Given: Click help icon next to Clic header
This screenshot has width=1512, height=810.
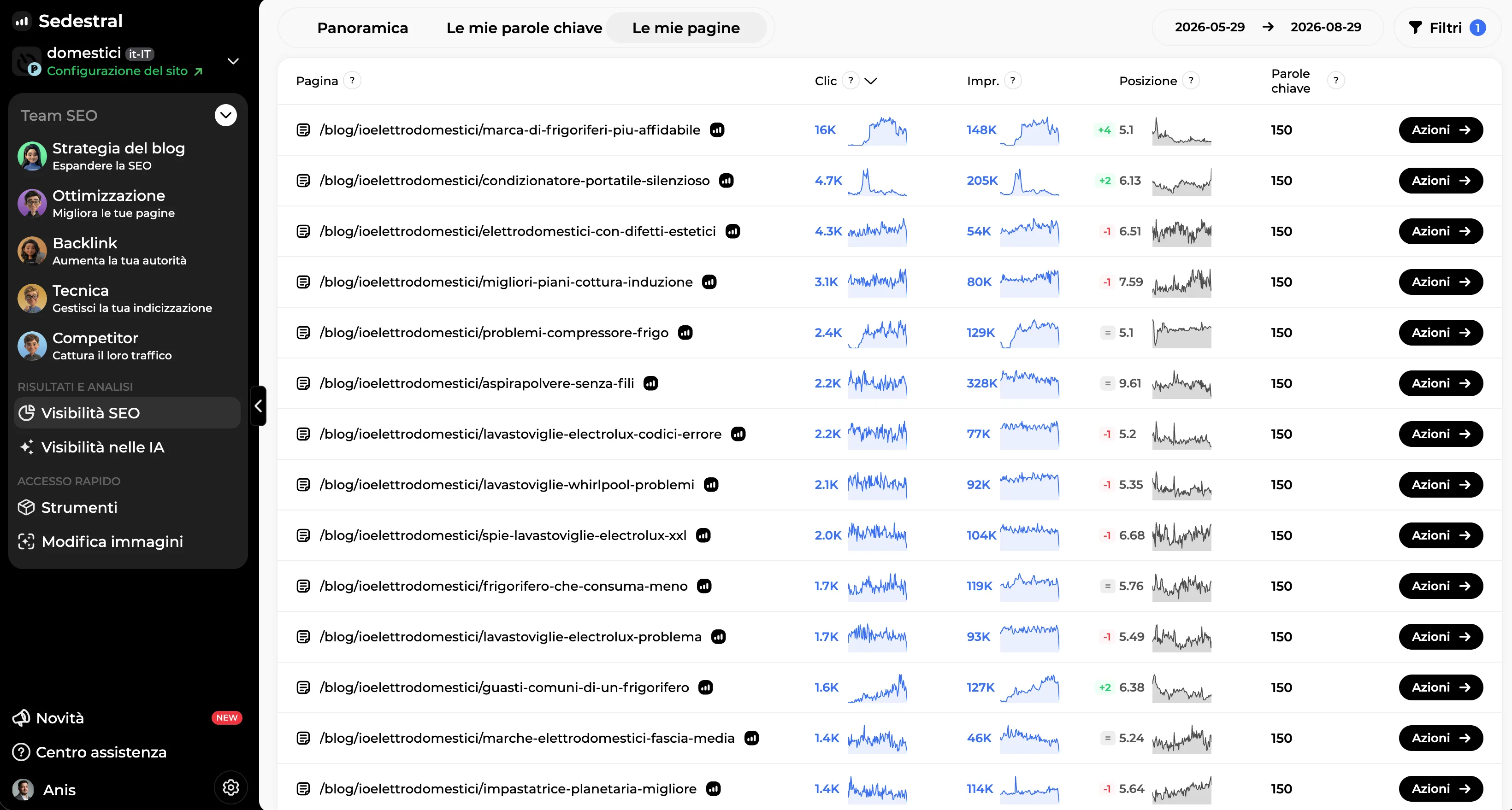Looking at the screenshot, I should tap(850, 80).
